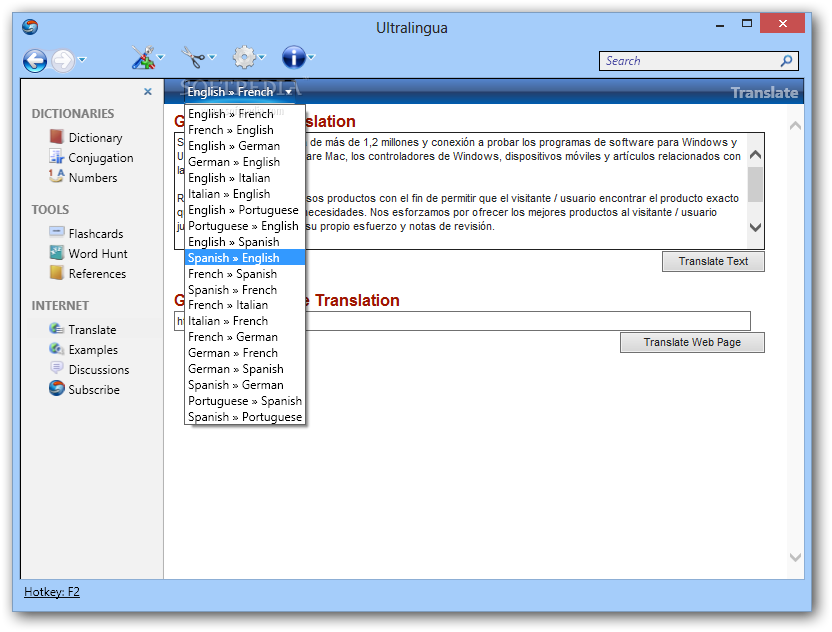Pick French » Spanish from dropdown
The width and height of the screenshot is (832, 632).
(x=245, y=273)
